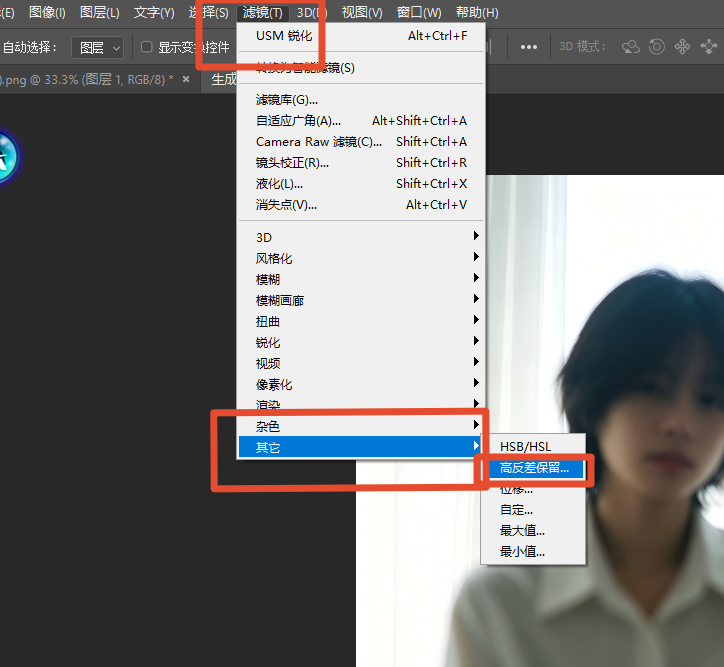
Task: Select the 3D orbit camera icon
Action: 630,47
